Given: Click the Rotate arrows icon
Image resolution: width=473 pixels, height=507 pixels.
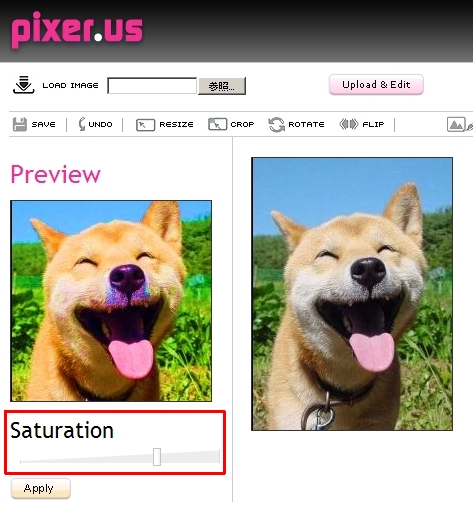Looking at the screenshot, I should pos(276,125).
